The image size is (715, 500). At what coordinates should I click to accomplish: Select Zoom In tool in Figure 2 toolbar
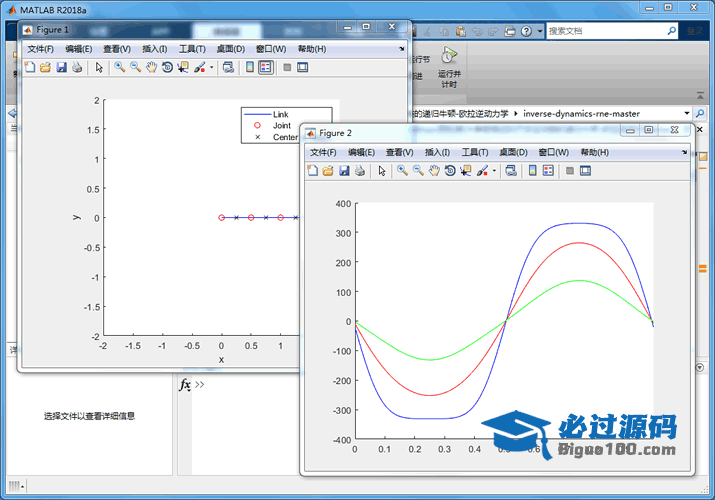[402, 171]
